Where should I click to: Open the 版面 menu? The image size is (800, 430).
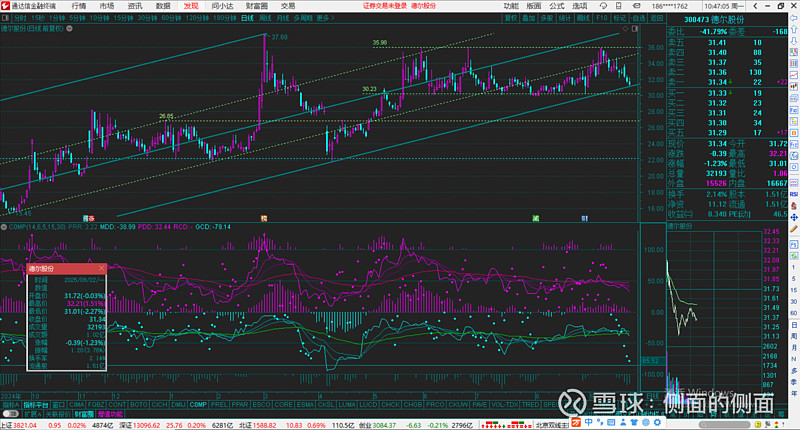click(x=534, y=6)
